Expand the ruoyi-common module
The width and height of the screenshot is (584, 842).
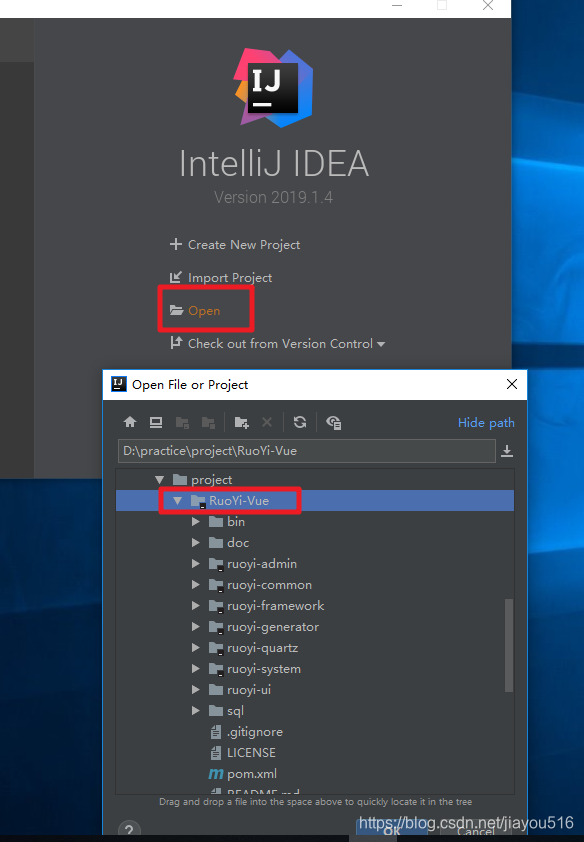click(x=196, y=585)
